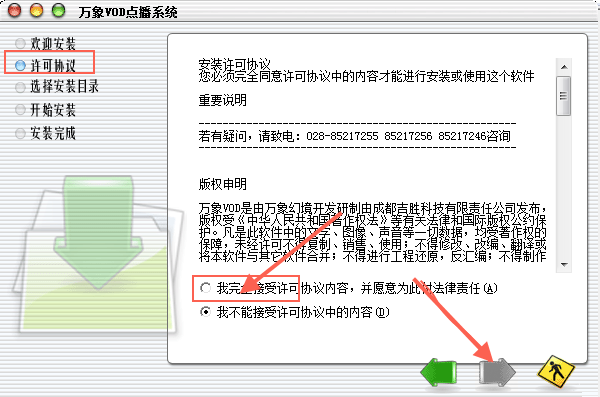Select the 开始安装 step indicator
600x397 pixels.
pyautogui.click(x=20, y=110)
